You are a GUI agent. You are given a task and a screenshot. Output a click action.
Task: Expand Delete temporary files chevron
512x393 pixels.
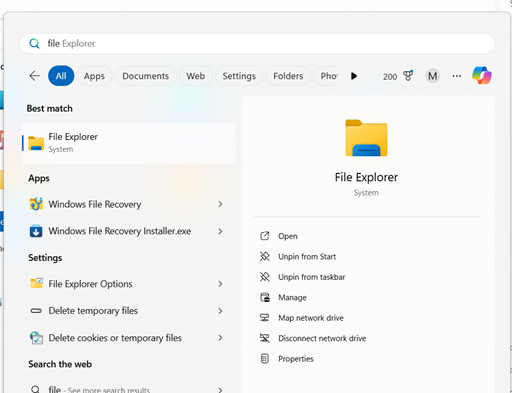[220, 311]
